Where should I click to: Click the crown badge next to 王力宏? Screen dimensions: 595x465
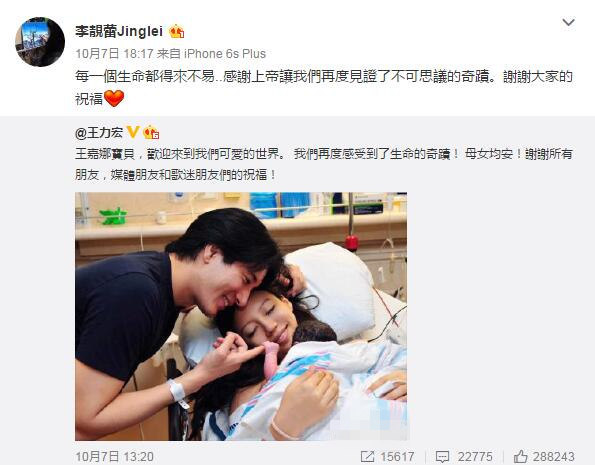(151, 132)
